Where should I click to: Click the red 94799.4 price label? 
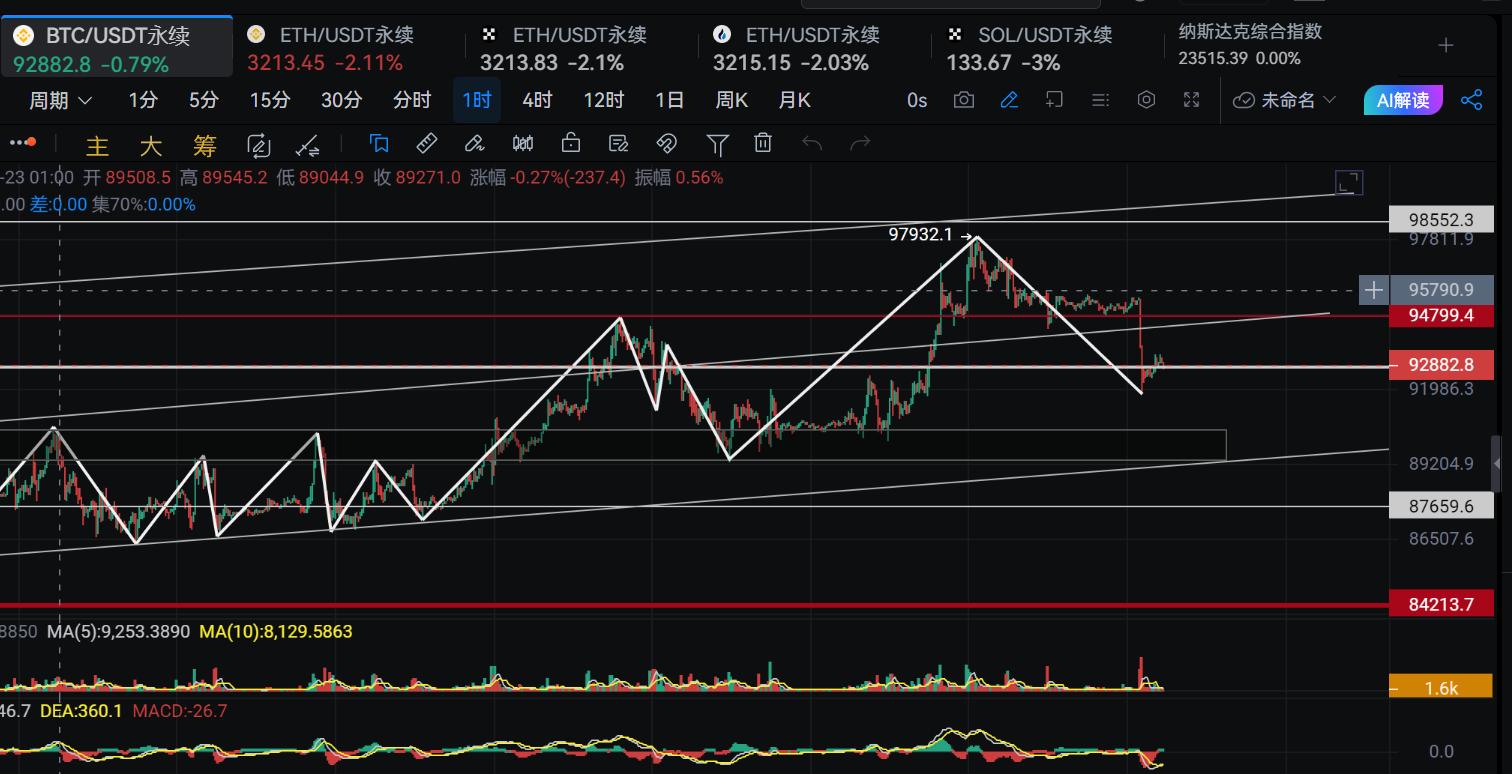point(1441,316)
